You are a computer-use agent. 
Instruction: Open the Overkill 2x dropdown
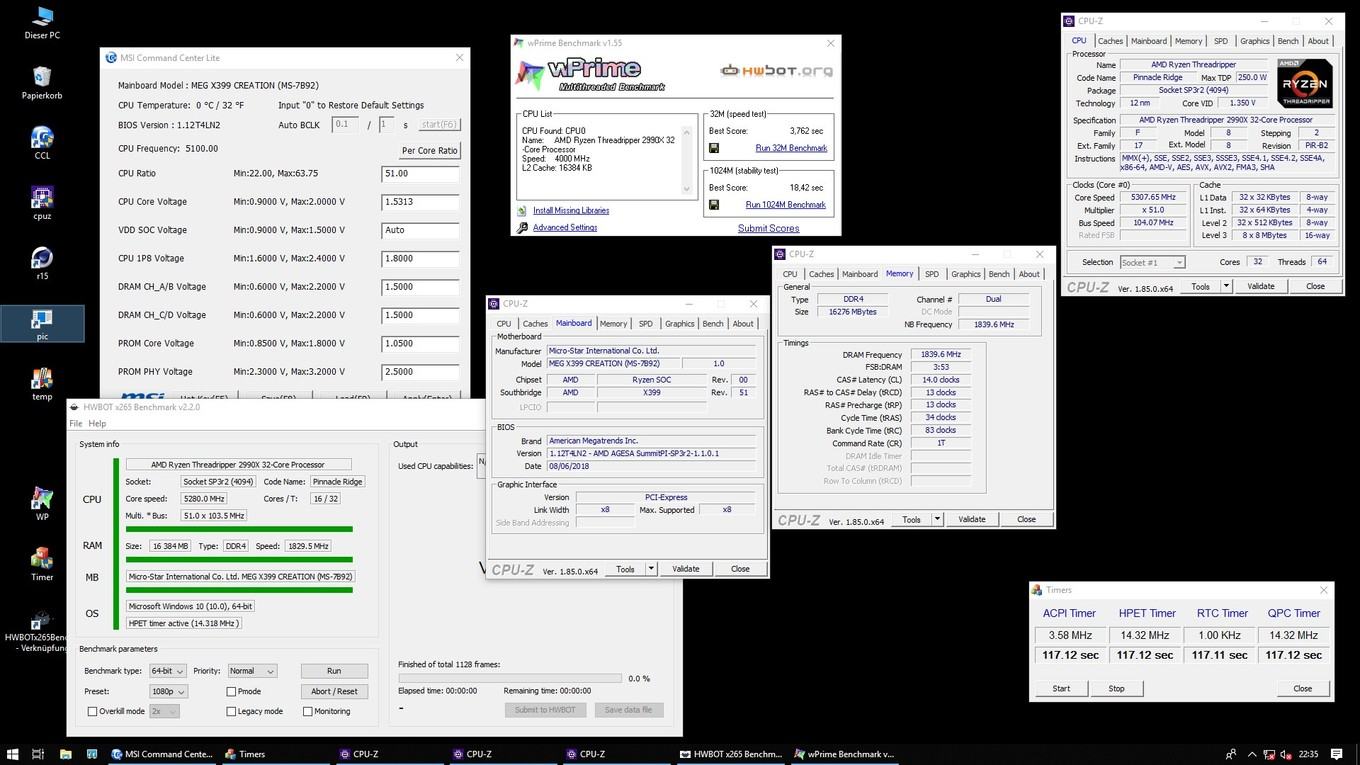coord(165,711)
